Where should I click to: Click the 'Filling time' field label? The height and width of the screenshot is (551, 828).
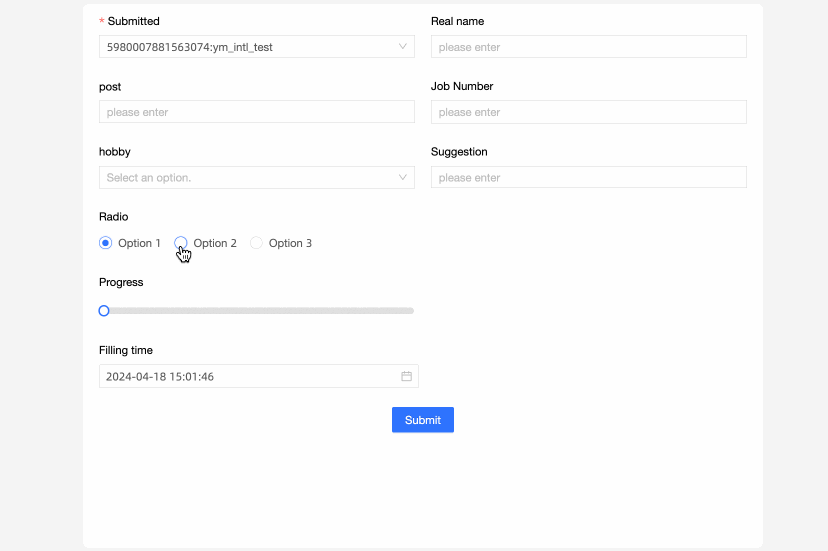[126, 350]
